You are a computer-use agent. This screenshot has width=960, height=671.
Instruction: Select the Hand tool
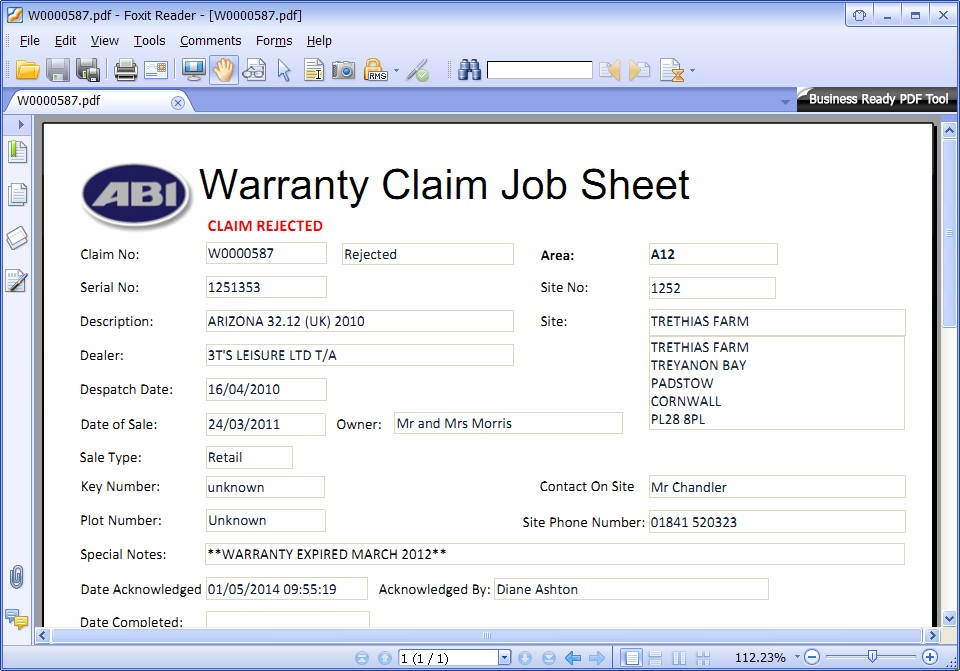223,70
